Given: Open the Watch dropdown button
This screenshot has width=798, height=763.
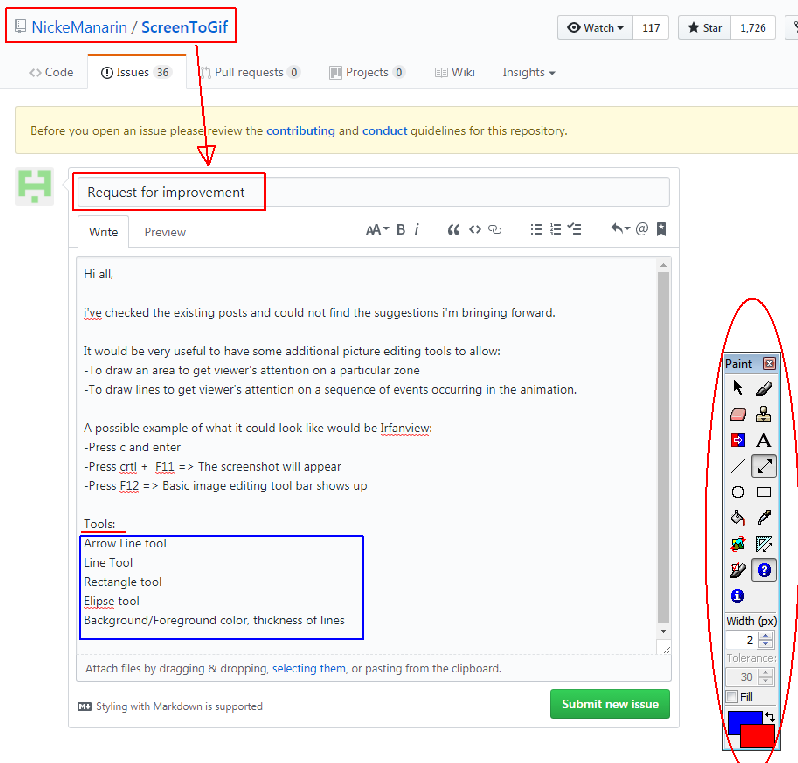Looking at the screenshot, I should 595,27.
